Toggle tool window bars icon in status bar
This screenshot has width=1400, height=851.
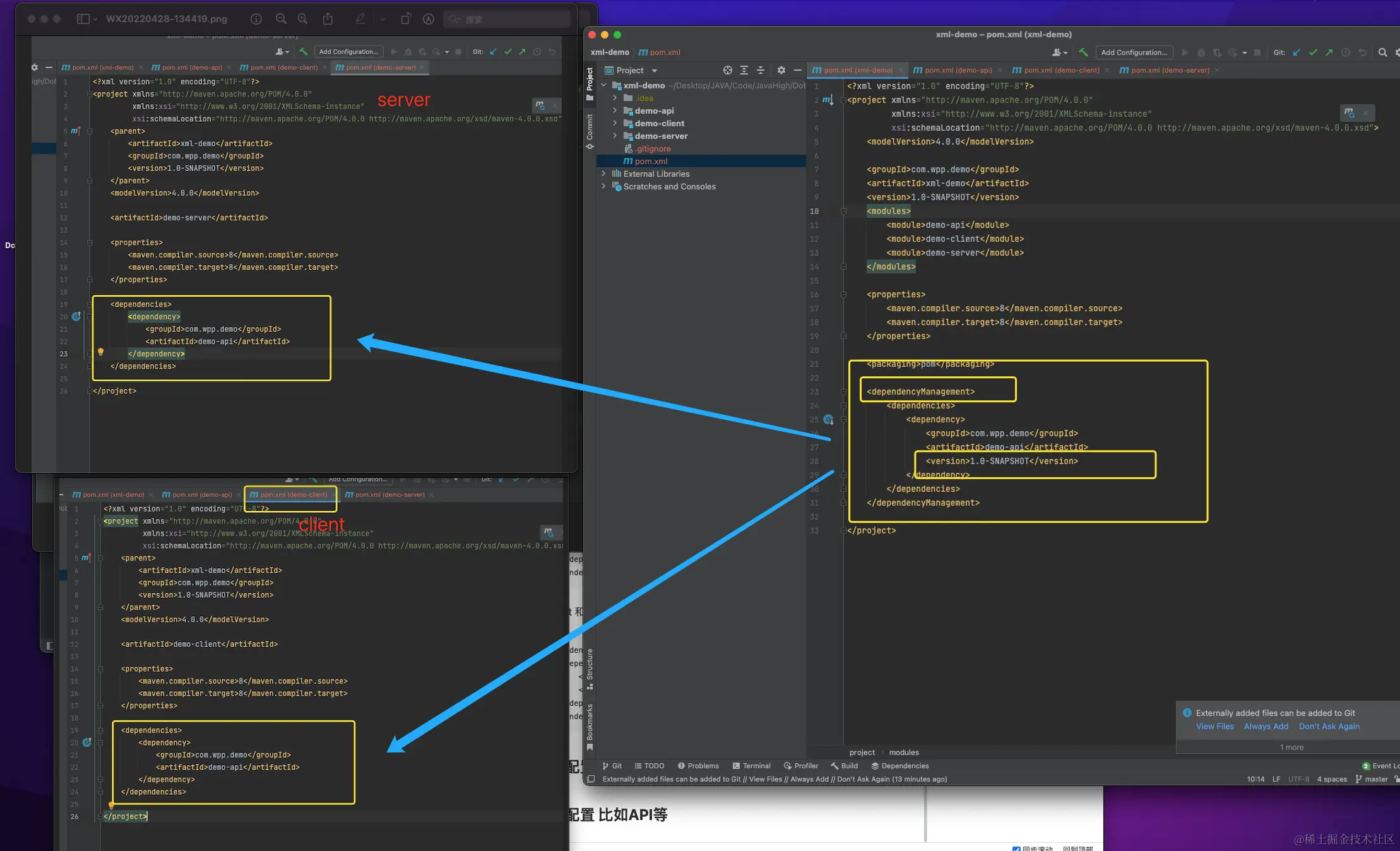[x=591, y=779]
